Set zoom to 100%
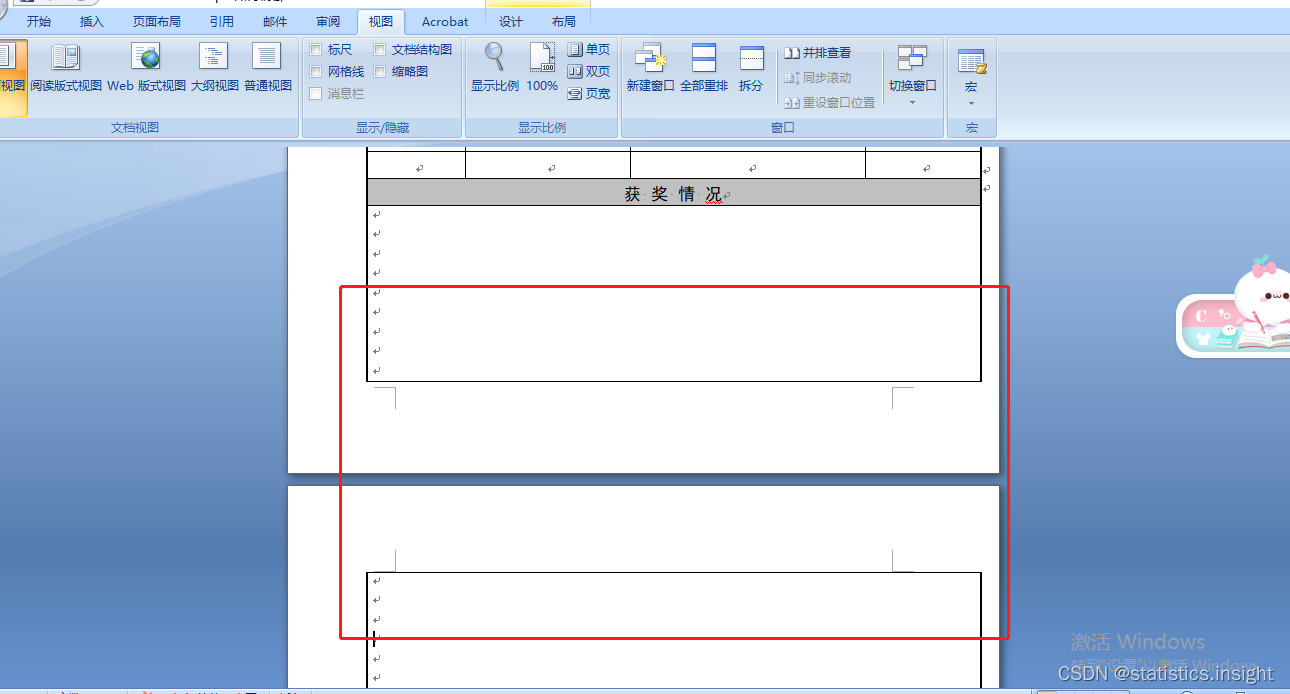Image resolution: width=1290 pixels, height=694 pixels. pyautogui.click(x=542, y=67)
